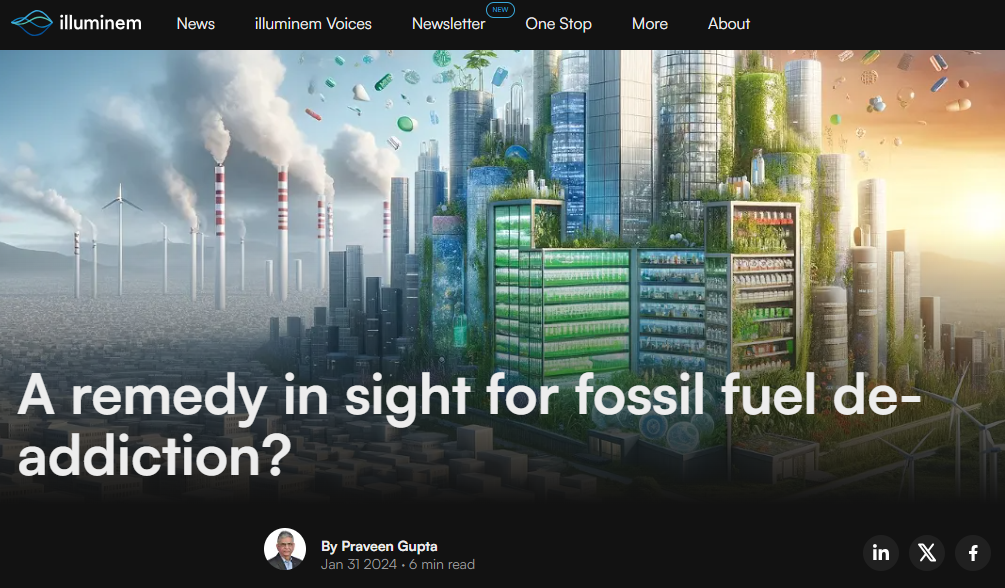Share article on LinkedIn
Viewport: 1005px width, 588px height.
tap(881, 552)
